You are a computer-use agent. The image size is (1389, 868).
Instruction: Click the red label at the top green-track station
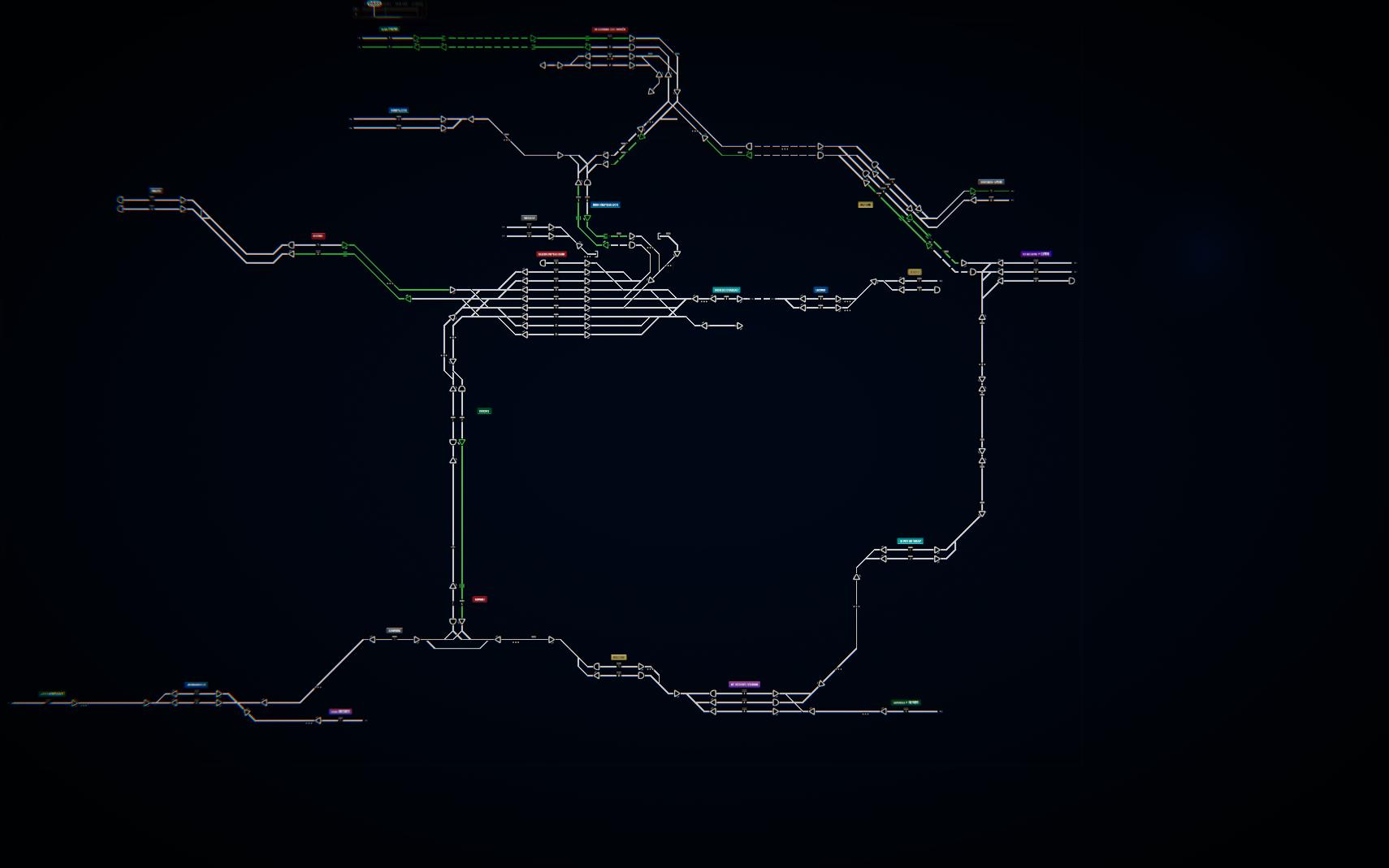(610, 29)
